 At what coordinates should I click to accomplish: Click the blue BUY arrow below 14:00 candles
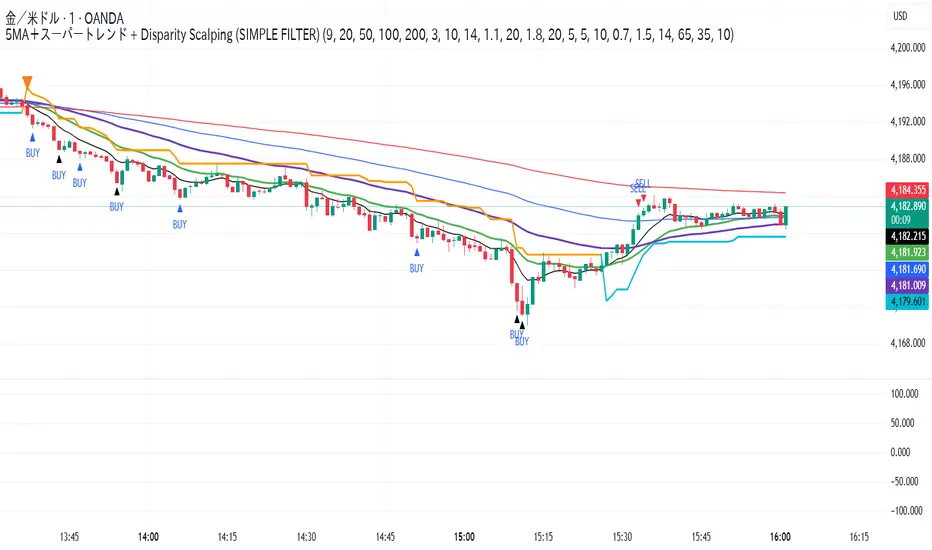[180, 209]
